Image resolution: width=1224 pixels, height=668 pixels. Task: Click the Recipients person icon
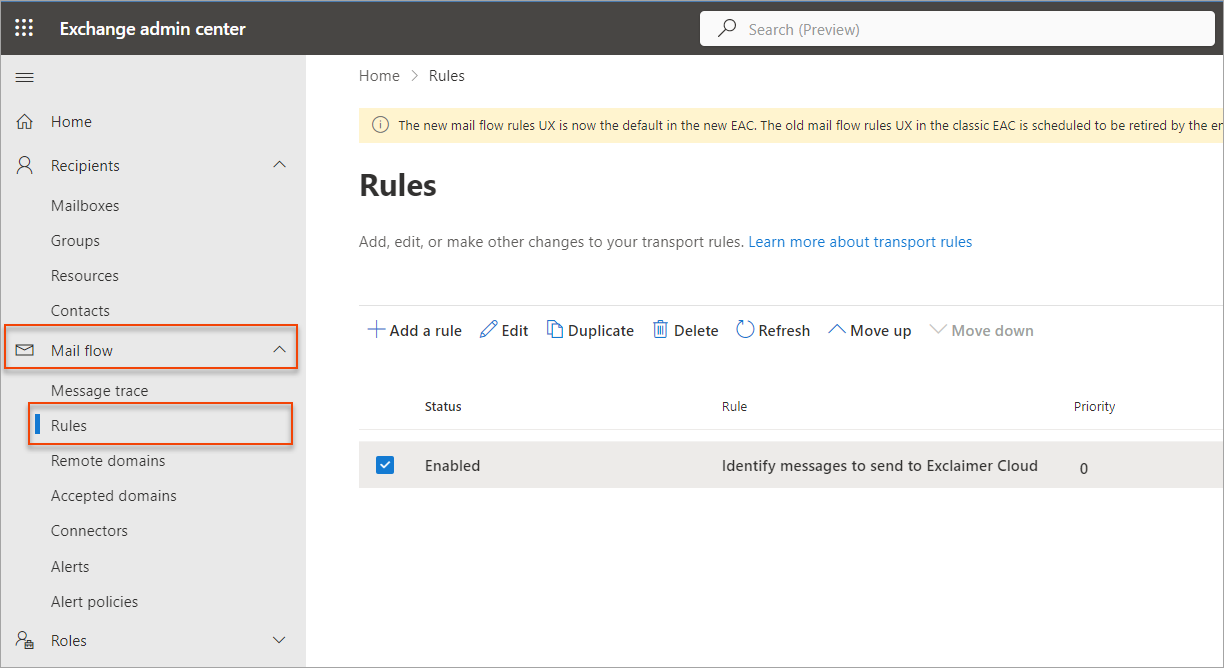[25, 166]
